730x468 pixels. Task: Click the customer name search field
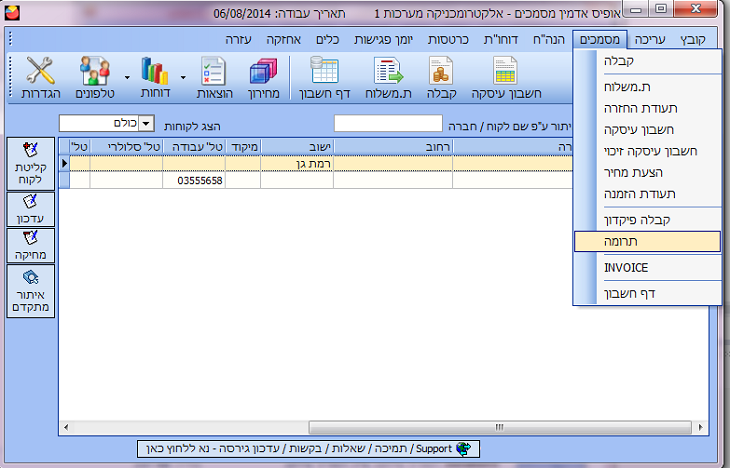click(x=387, y=124)
